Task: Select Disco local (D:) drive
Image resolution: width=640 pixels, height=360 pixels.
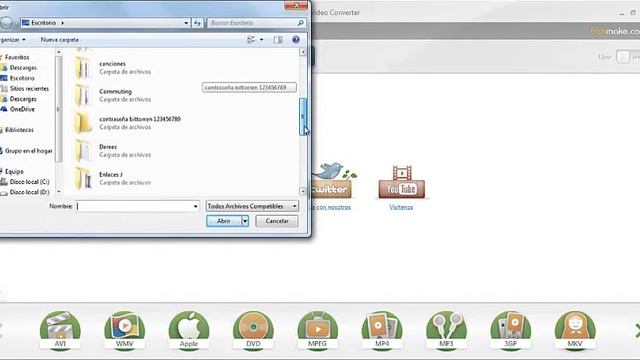Action: tap(29, 192)
